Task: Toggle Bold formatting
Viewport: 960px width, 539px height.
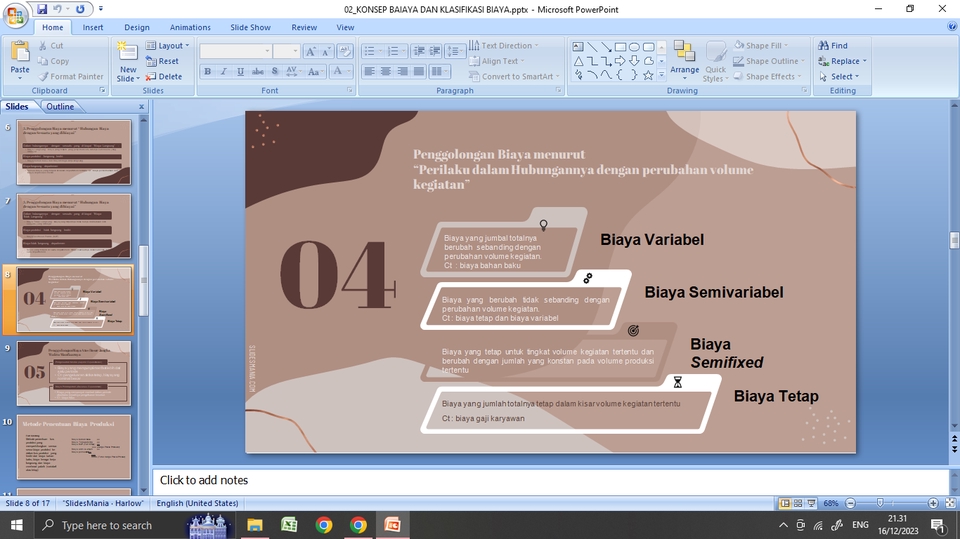Action: click(208, 72)
